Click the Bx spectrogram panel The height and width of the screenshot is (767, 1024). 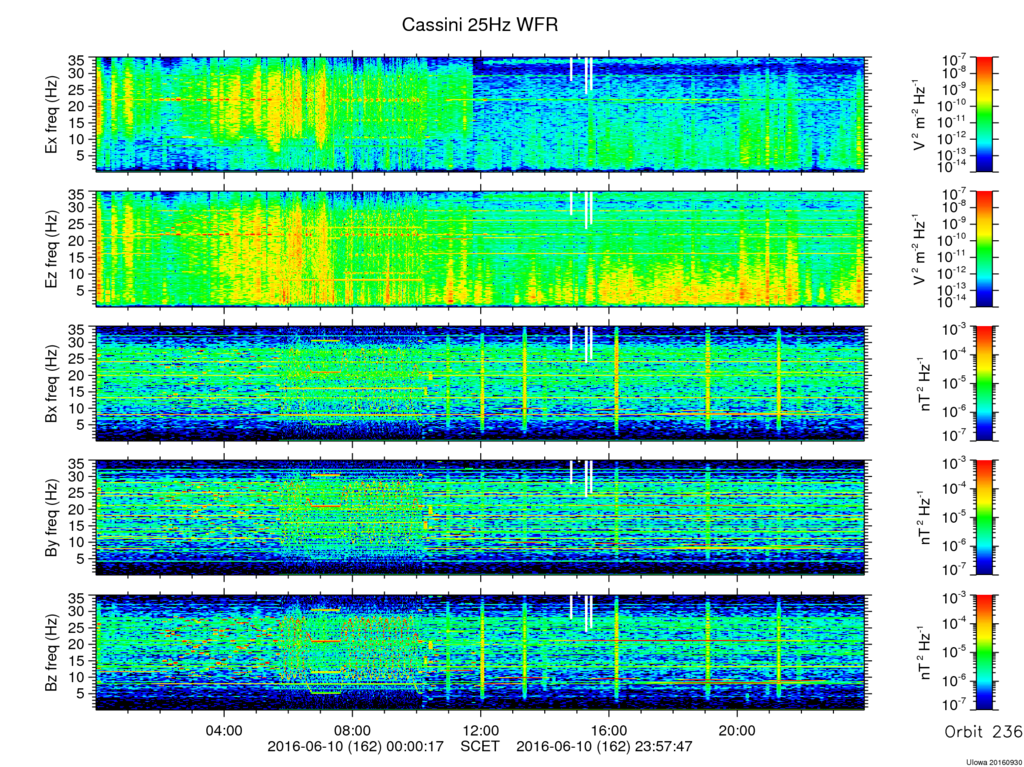[x=480, y=384]
